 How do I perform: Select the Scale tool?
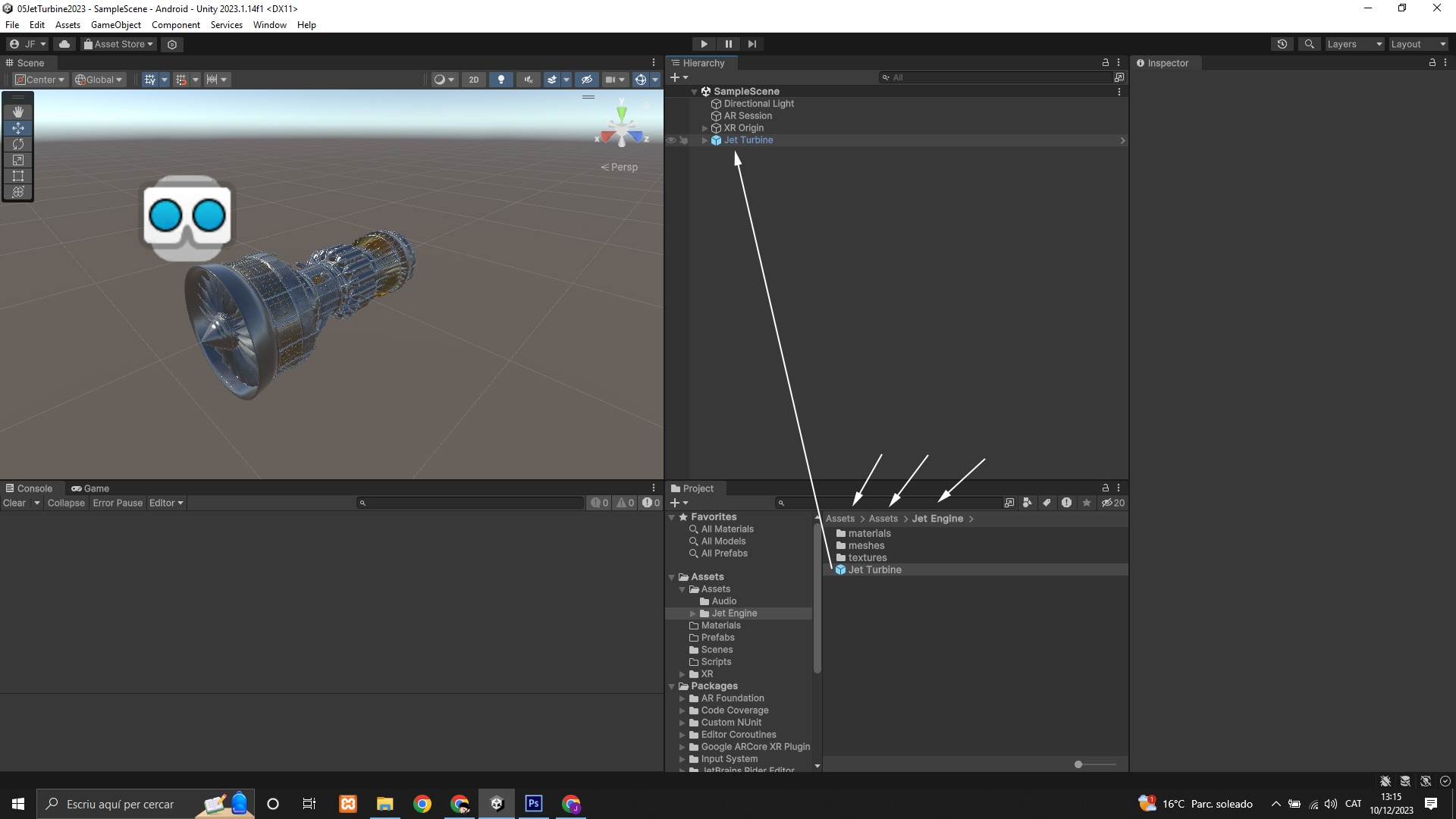pyautogui.click(x=18, y=160)
